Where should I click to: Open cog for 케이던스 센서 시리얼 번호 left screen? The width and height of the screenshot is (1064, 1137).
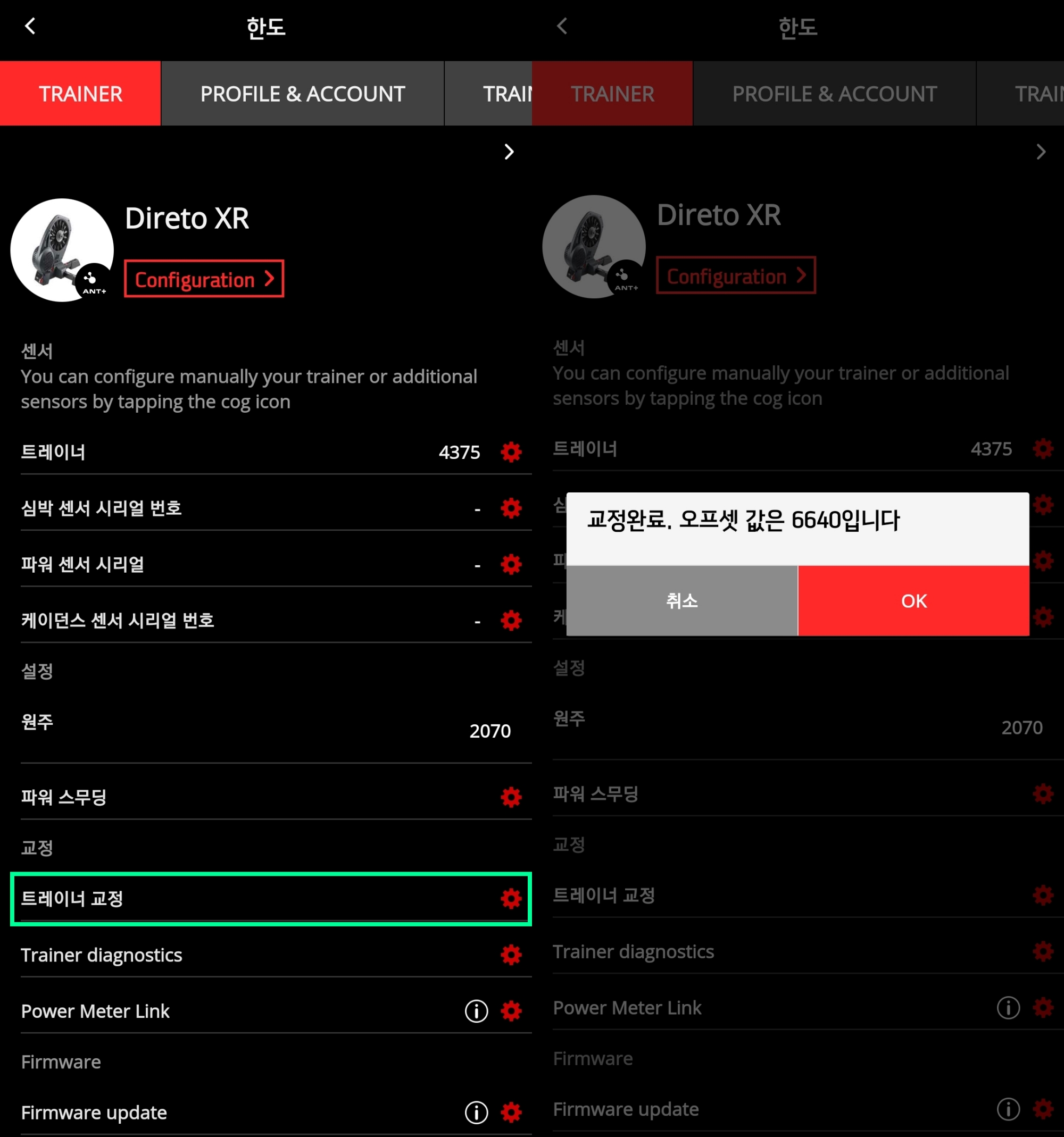pos(511,620)
